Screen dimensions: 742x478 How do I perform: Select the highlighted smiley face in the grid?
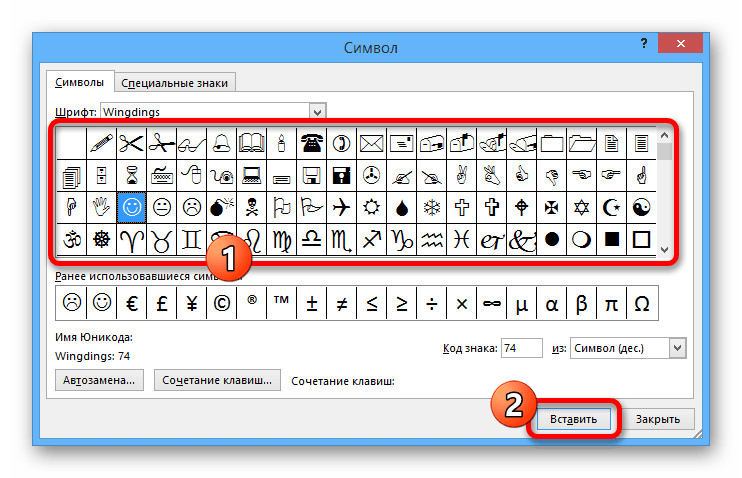pyautogui.click(x=131, y=207)
